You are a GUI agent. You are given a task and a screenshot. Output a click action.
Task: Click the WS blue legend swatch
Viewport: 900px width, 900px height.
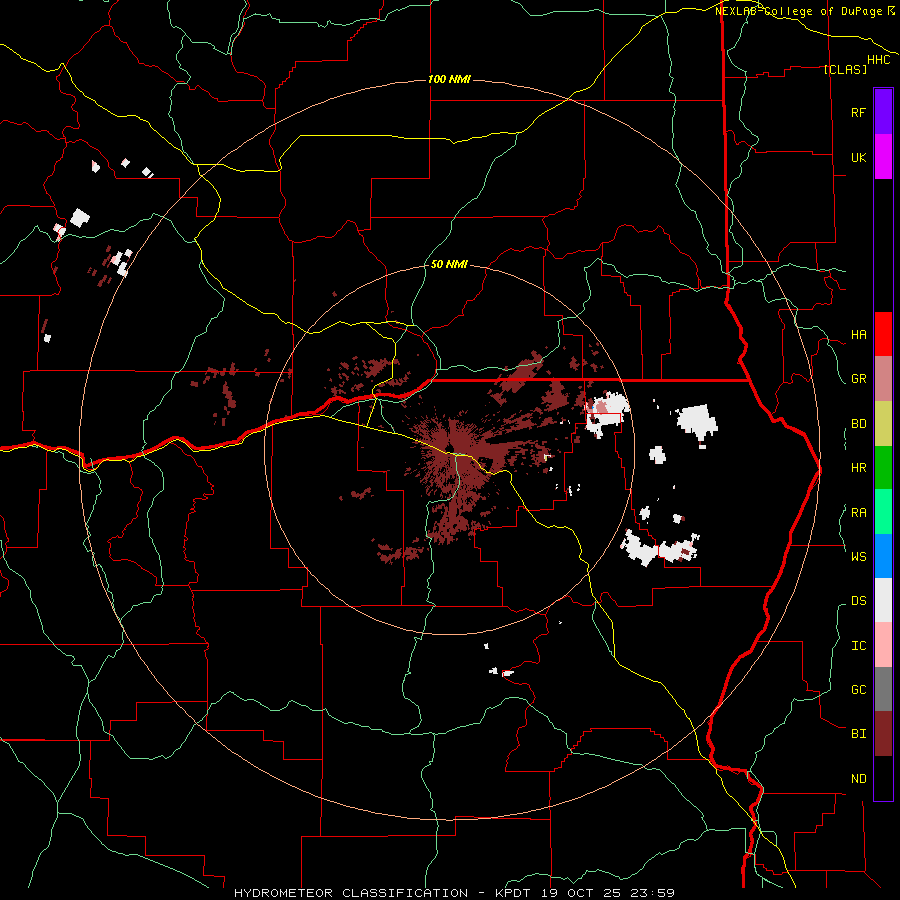coord(883,556)
